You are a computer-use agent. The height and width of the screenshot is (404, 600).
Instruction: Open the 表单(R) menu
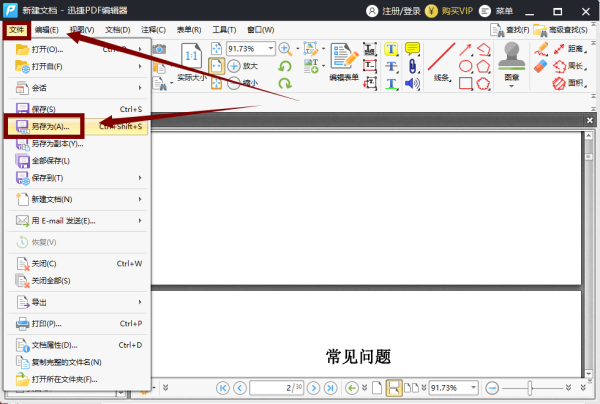tap(189, 30)
